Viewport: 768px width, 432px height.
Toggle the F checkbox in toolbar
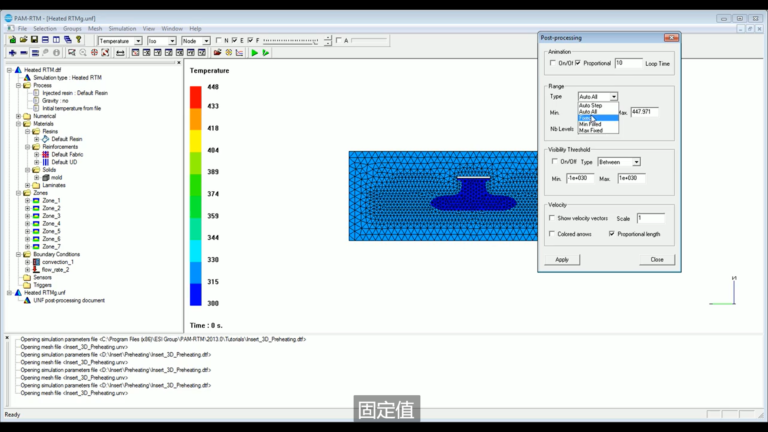pos(250,40)
